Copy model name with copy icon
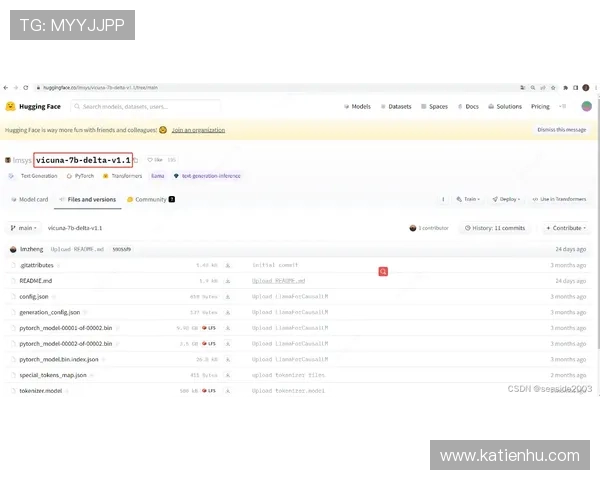 point(136,160)
